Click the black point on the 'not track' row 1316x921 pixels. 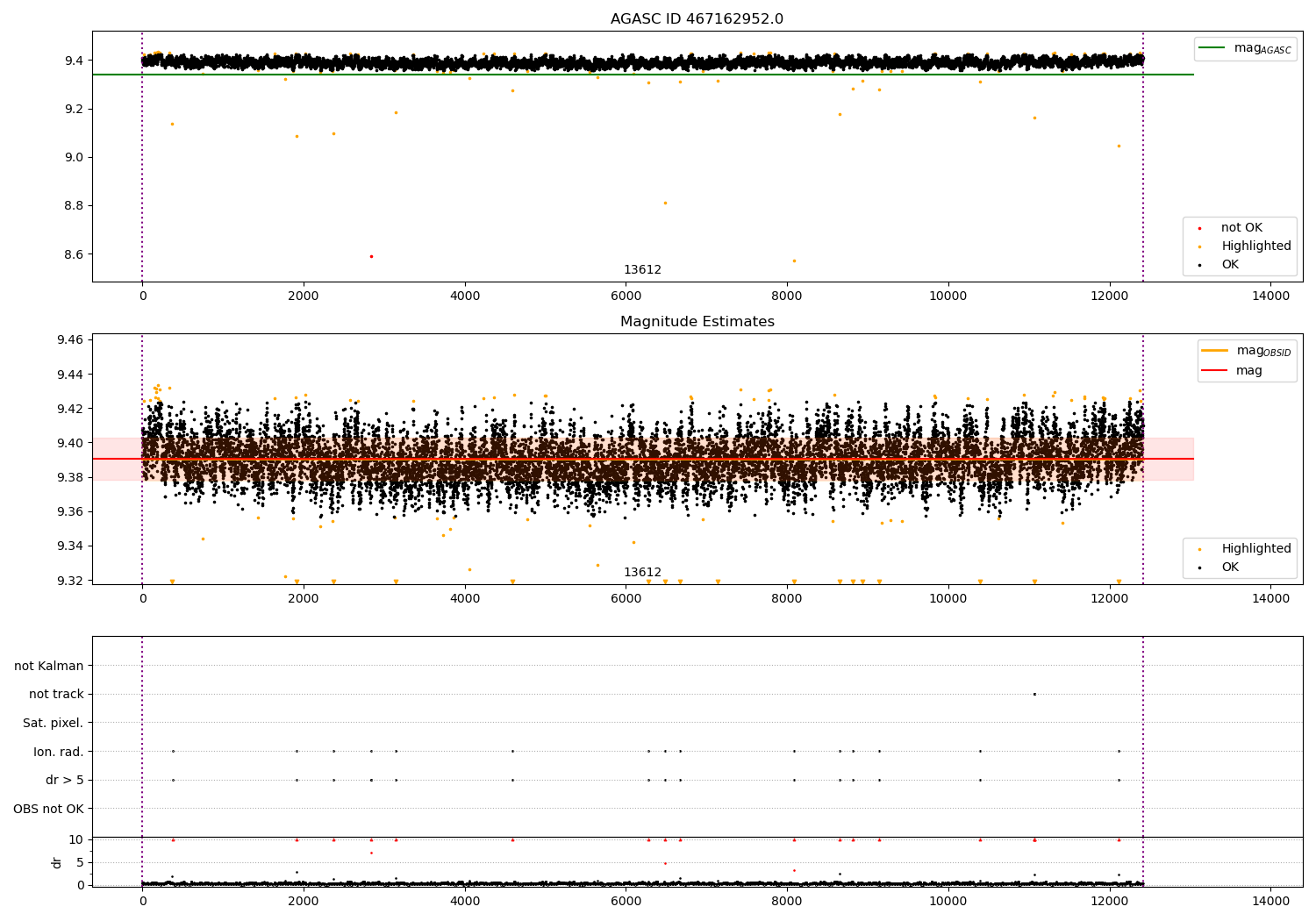[x=1034, y=694]
